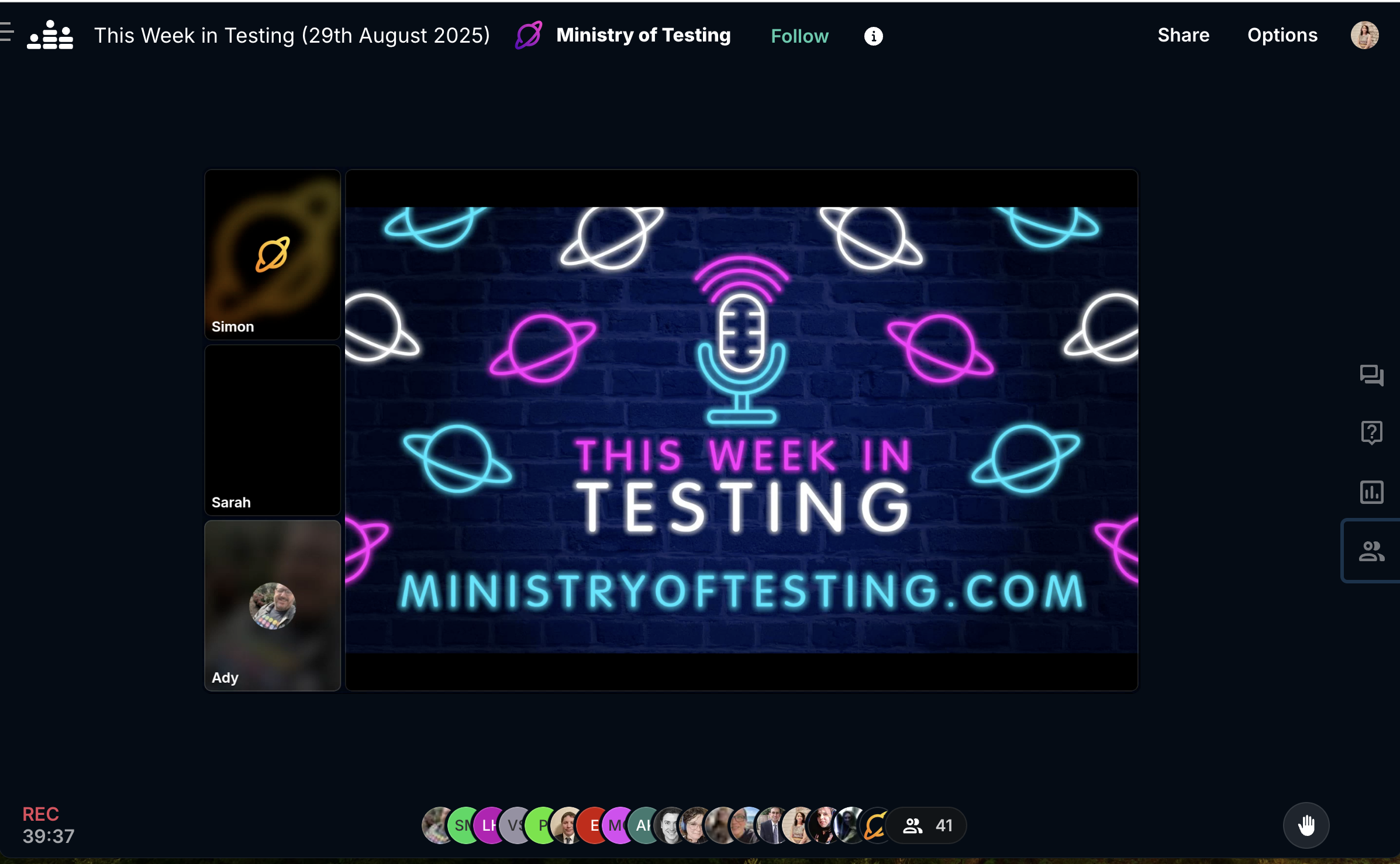Open the Ministry of Testing organizer page

click(643, 35)
